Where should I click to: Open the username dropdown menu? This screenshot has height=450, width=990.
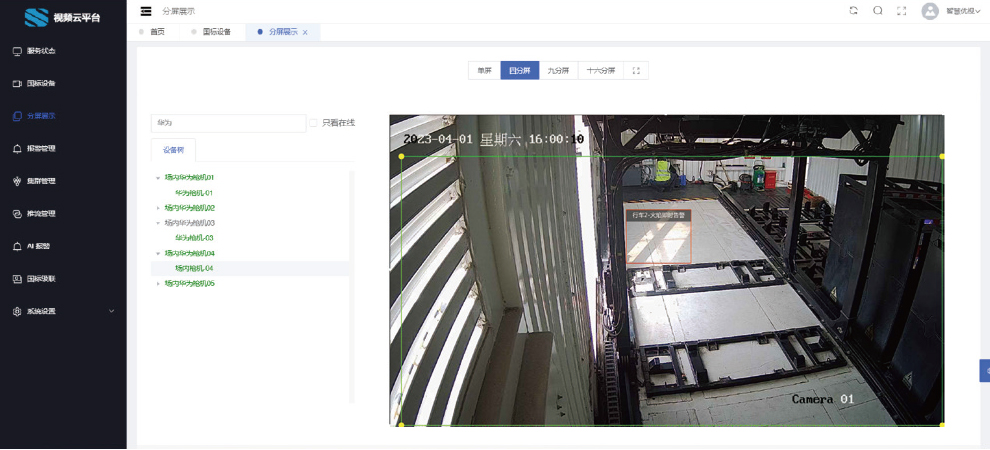[x=963, y=11]
